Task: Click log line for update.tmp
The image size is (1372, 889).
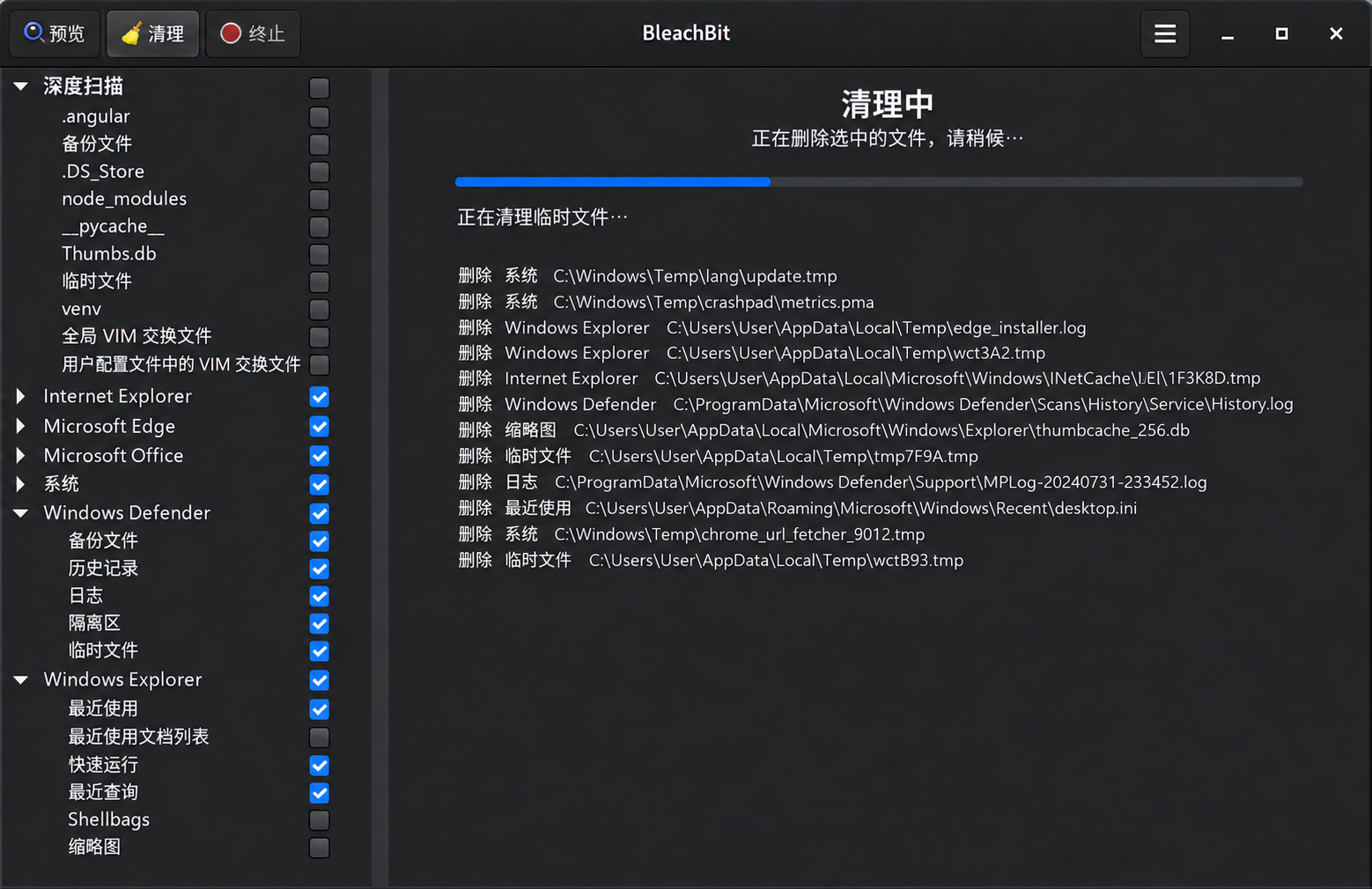Action: tap(647, 276)
